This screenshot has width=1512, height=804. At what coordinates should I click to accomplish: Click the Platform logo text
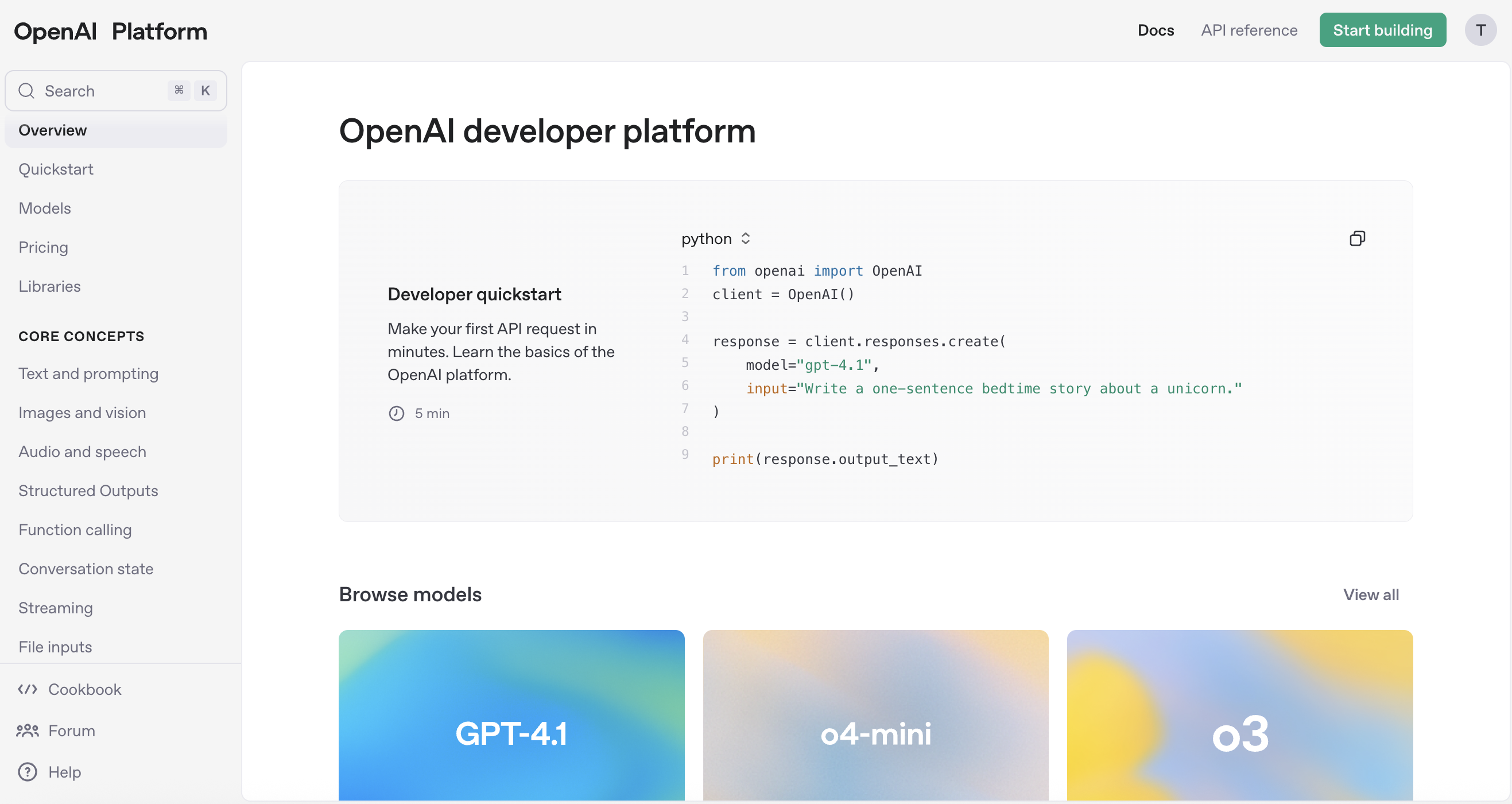coord(160,32)
